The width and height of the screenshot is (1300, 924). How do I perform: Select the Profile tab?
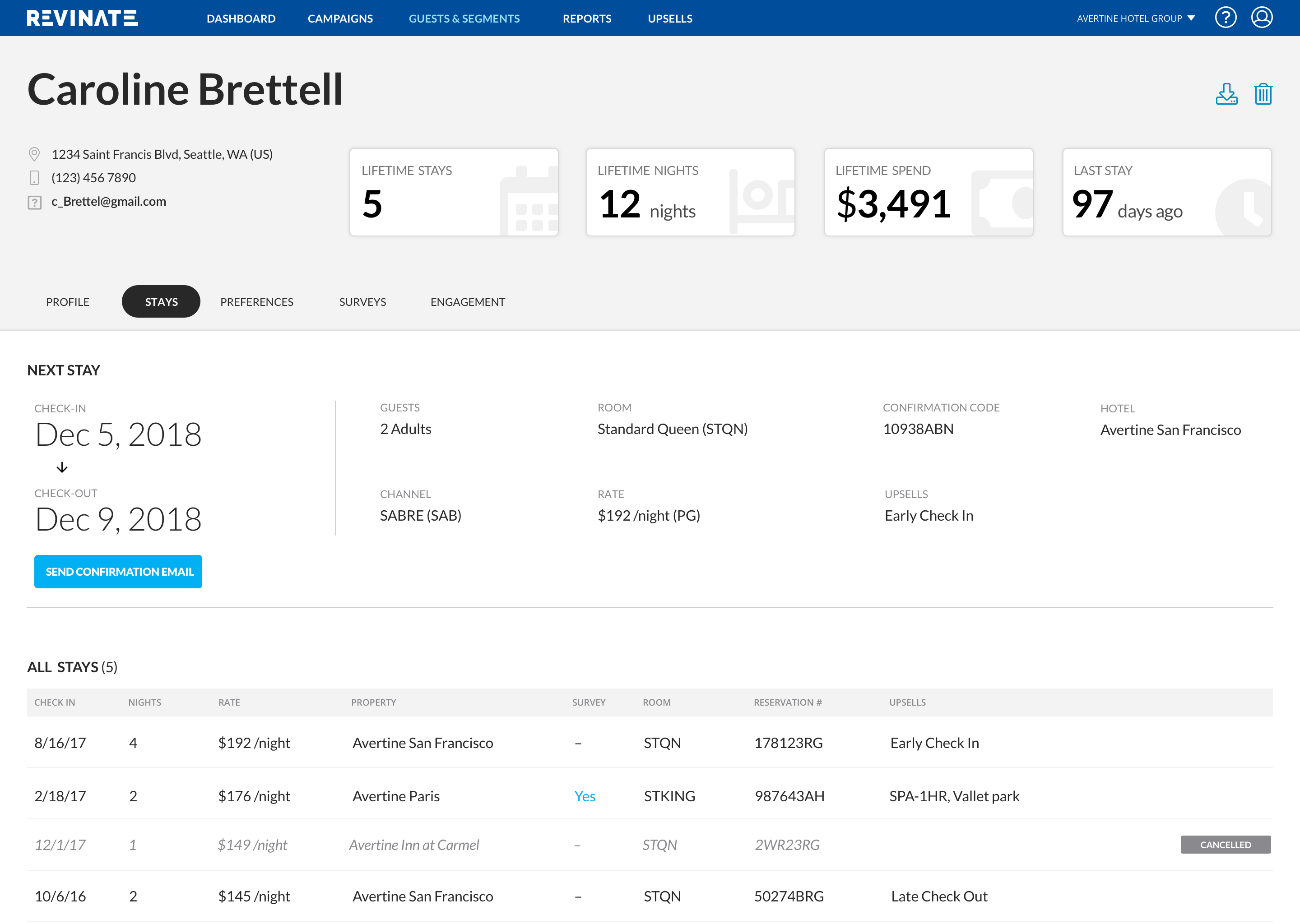[x=68, y=302]
